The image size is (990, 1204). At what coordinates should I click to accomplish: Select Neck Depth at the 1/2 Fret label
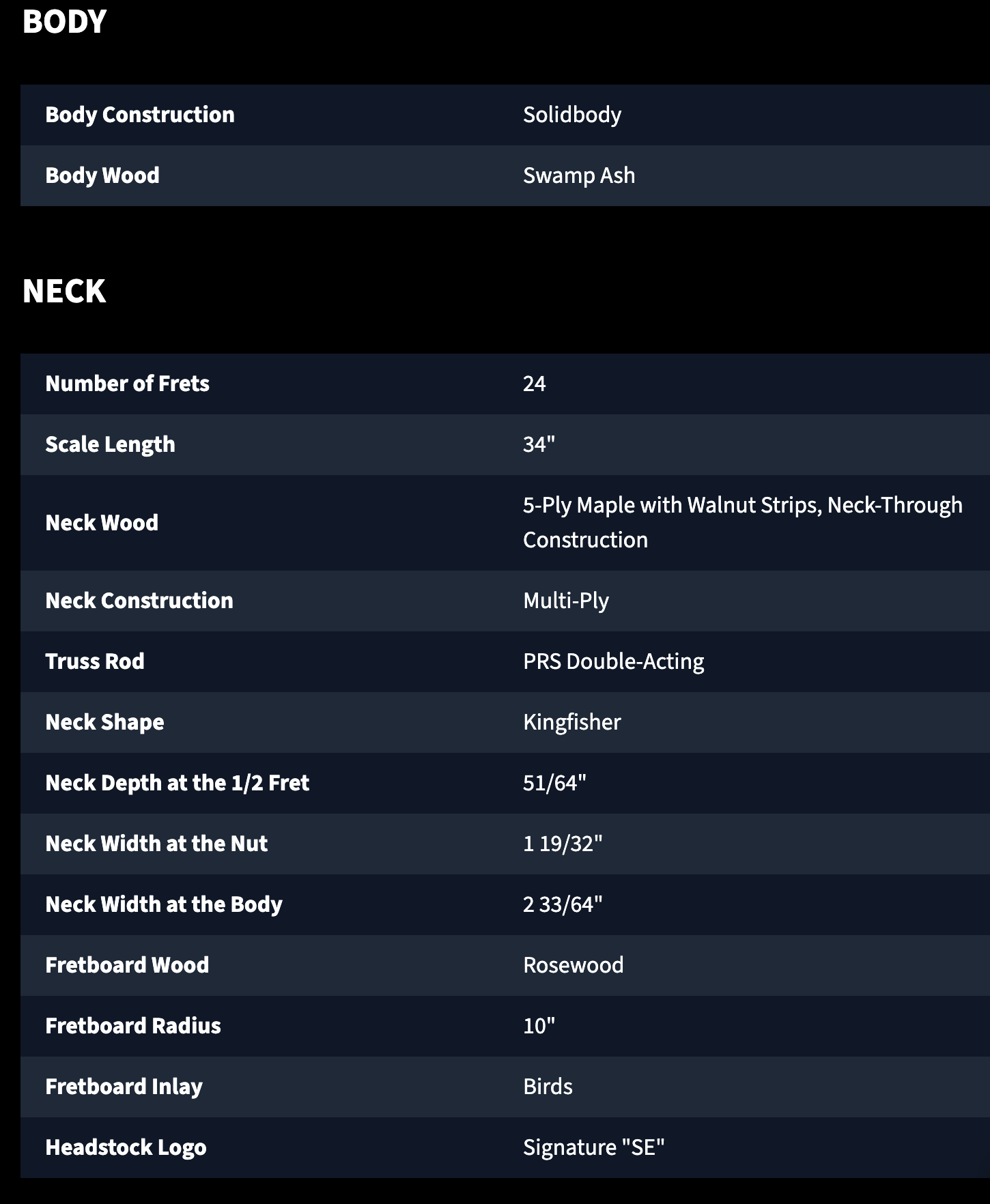178,783
